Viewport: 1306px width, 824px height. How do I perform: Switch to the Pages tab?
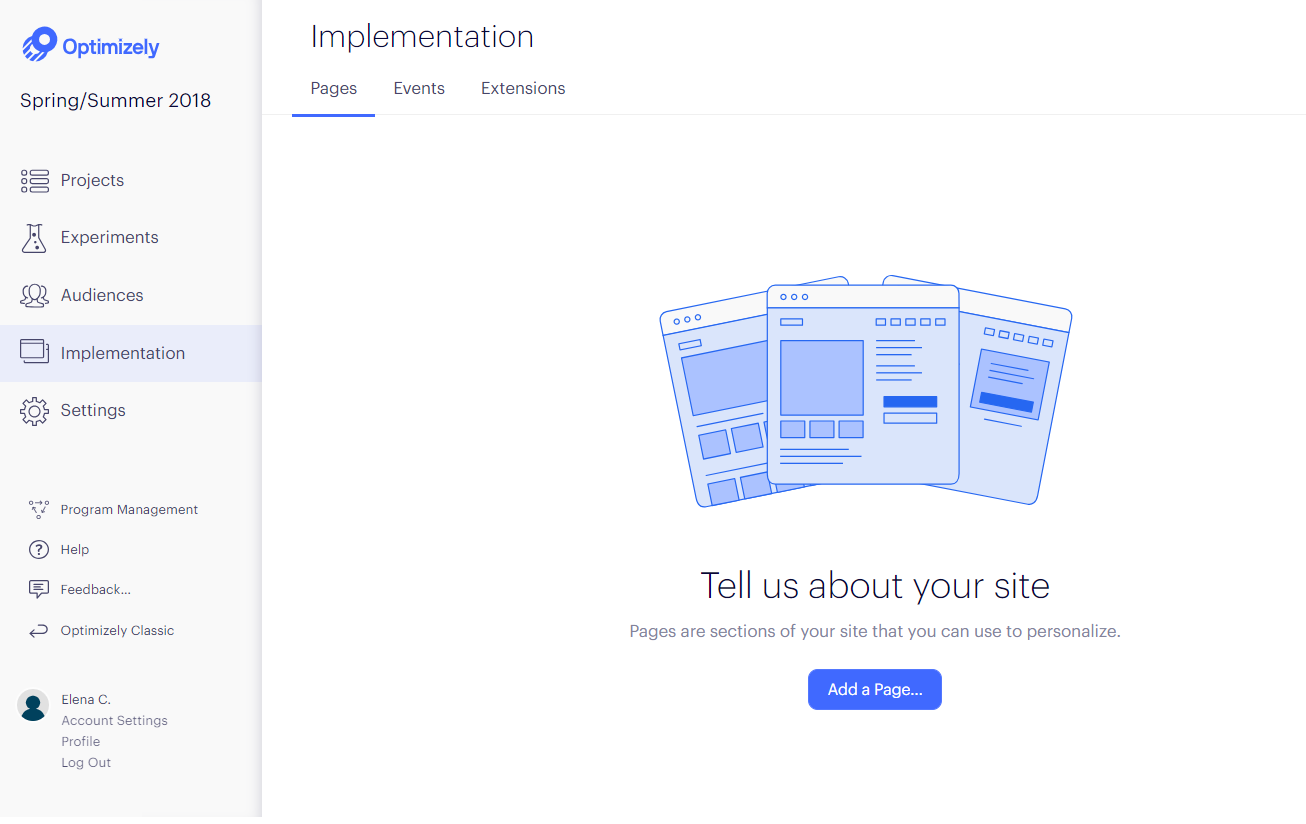click(x=334, y=89)
